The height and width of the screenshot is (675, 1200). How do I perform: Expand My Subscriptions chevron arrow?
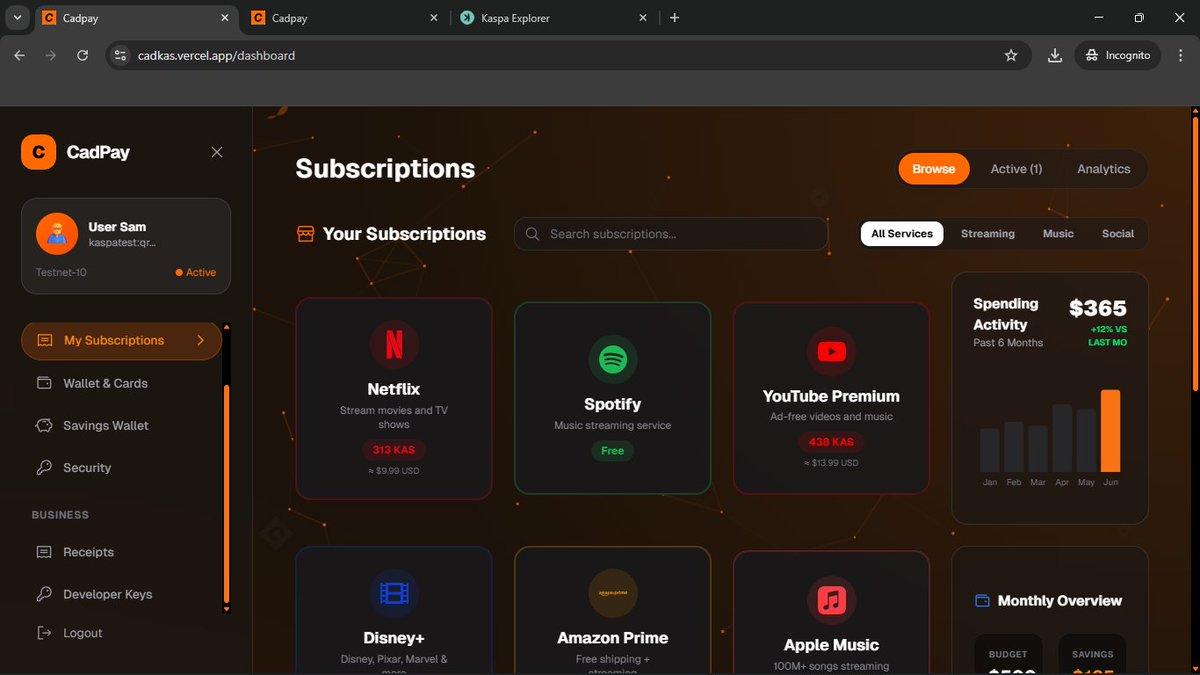200,340
